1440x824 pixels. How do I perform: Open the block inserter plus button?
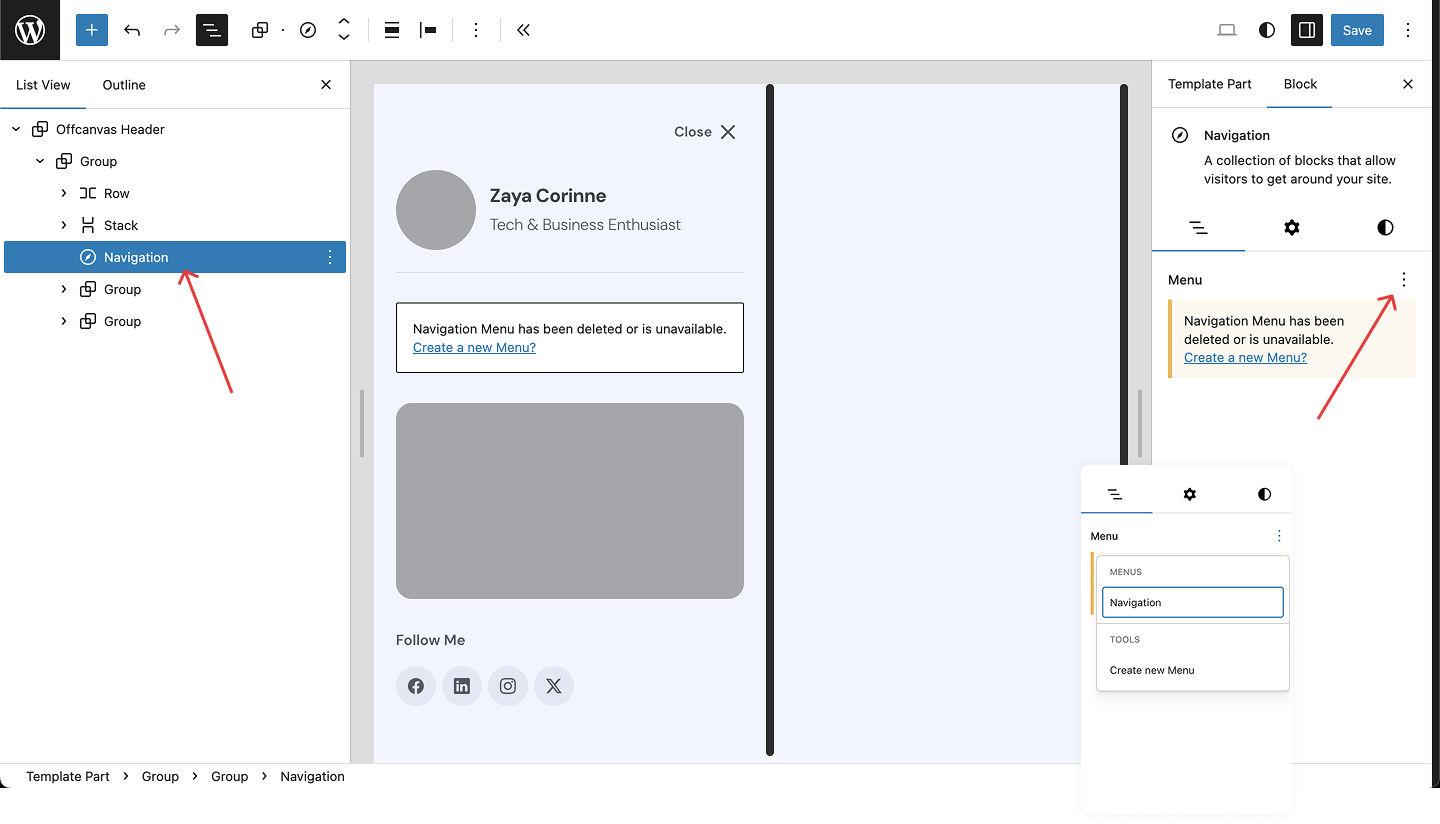coord(91,30)
